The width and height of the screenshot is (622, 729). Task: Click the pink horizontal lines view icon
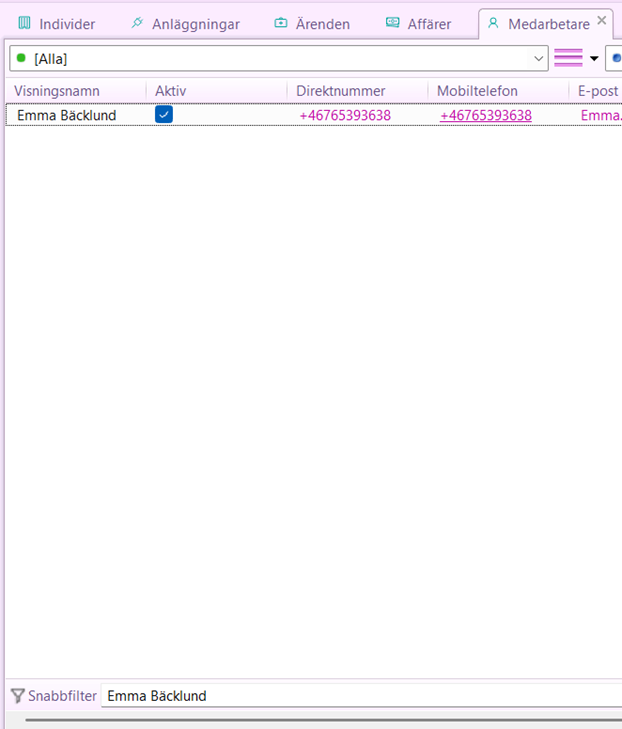[568, 58]
